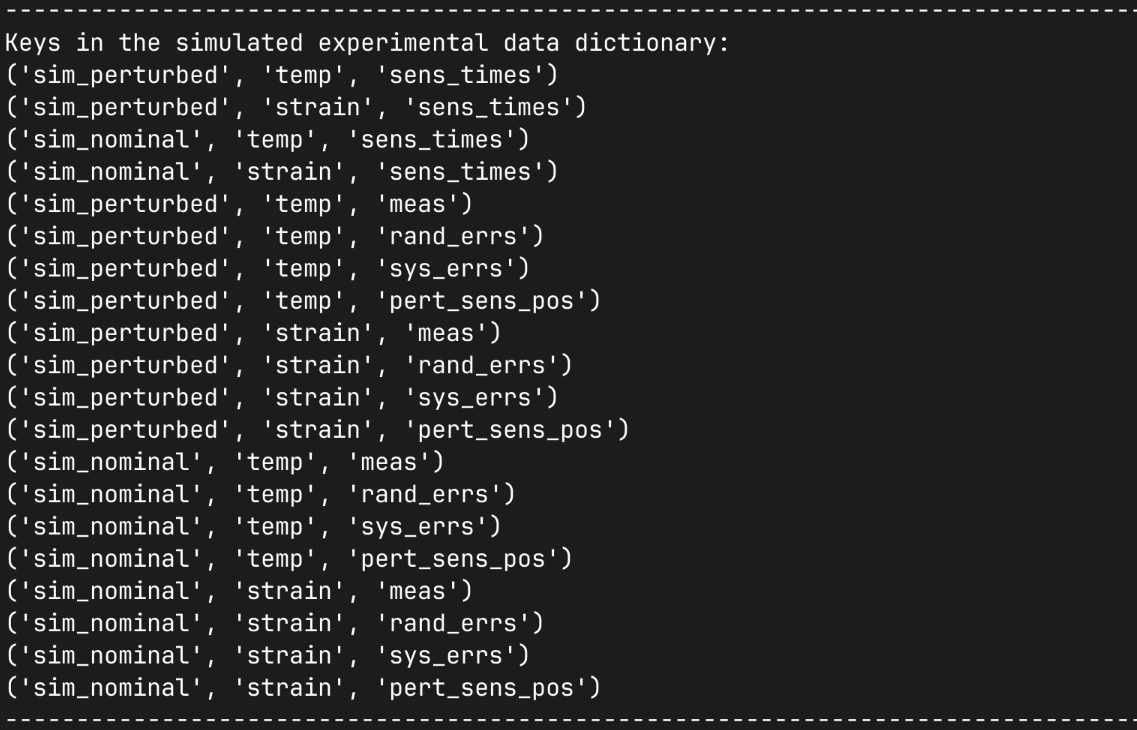Select the sim_nominal strain pert_sens_pos tuple
1137x730 pixels.
coord(303,687)
